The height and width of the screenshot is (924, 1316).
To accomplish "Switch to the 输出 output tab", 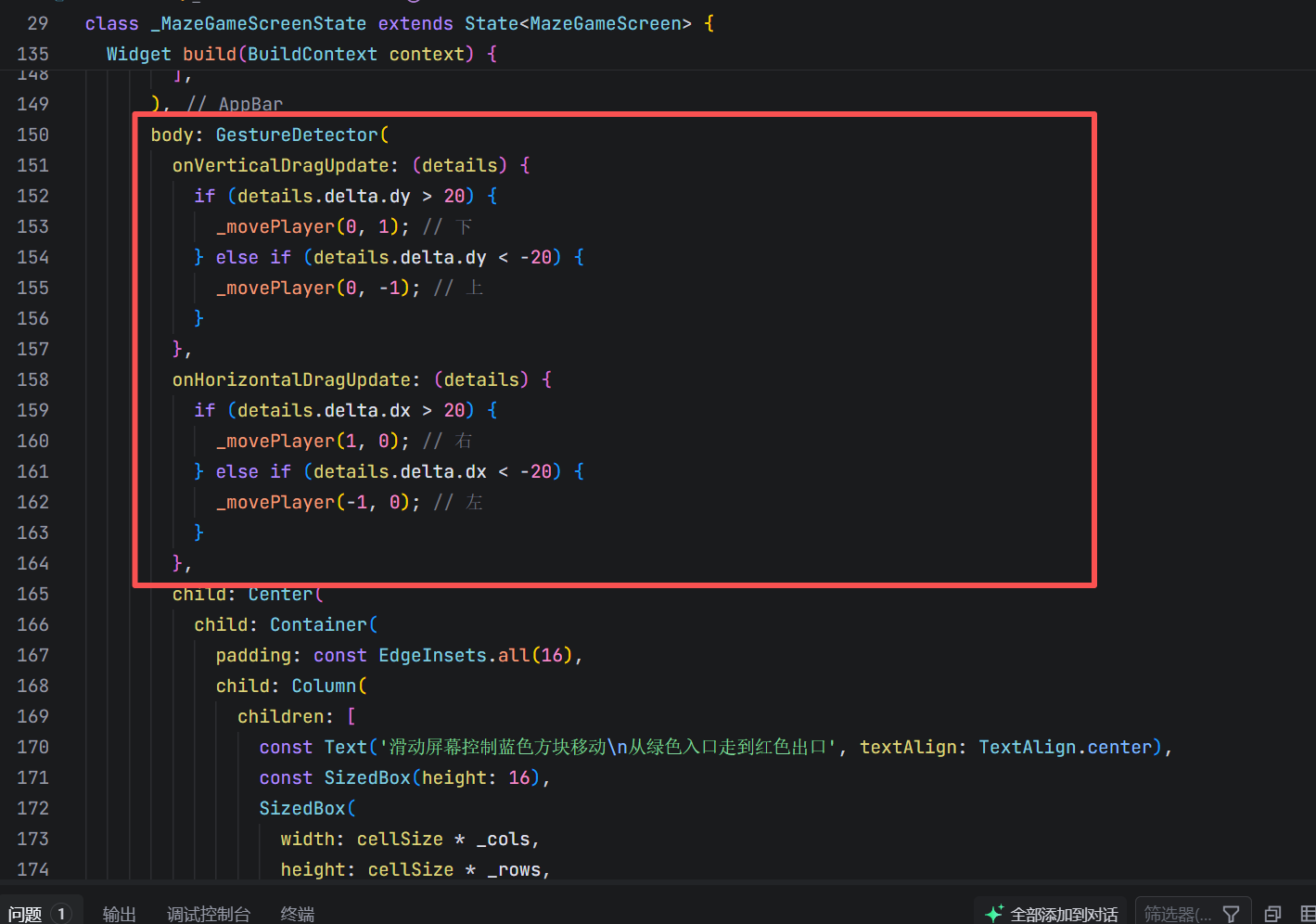I will coord(119,914).
